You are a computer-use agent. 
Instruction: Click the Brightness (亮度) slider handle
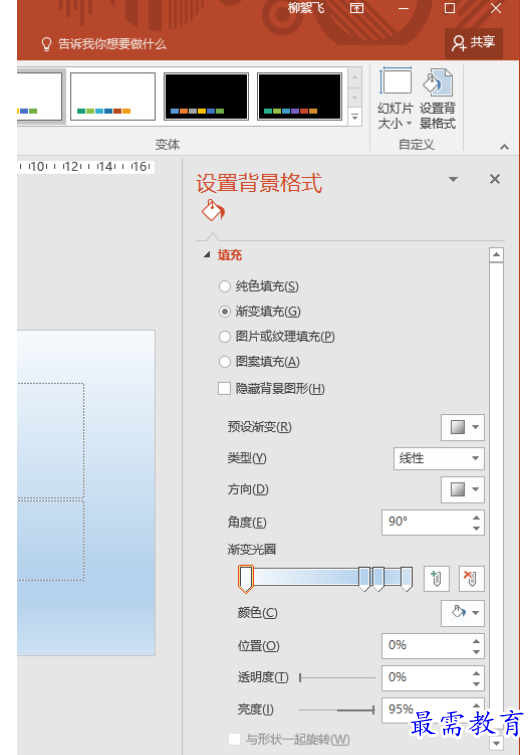pos(374,710)
